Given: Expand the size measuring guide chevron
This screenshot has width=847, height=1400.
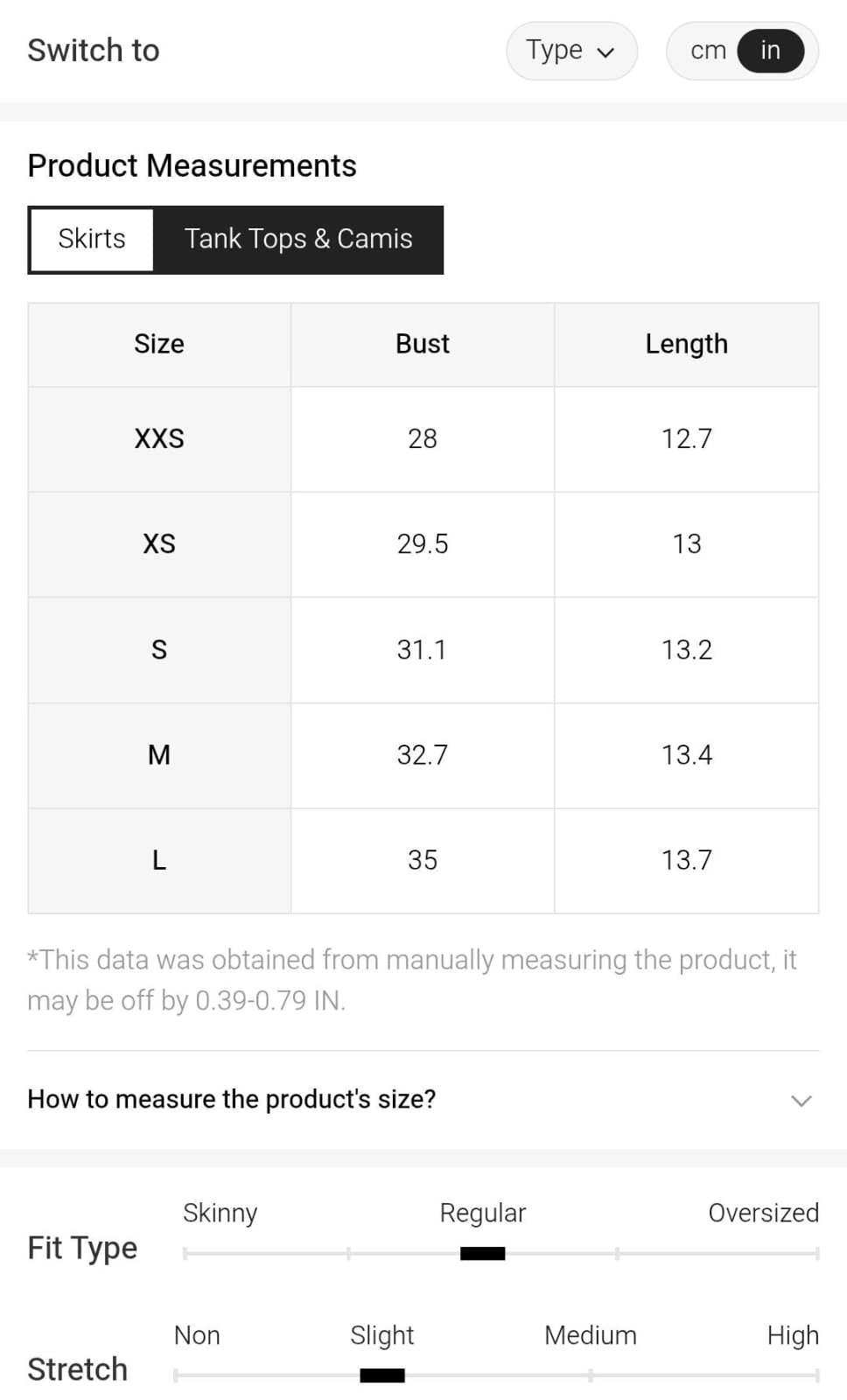Looking at the screenshot, I should tap(801, 1100).
